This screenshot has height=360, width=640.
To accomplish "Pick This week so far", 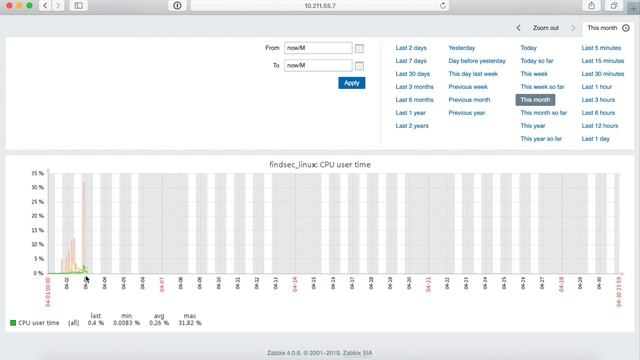I will 542,87.
